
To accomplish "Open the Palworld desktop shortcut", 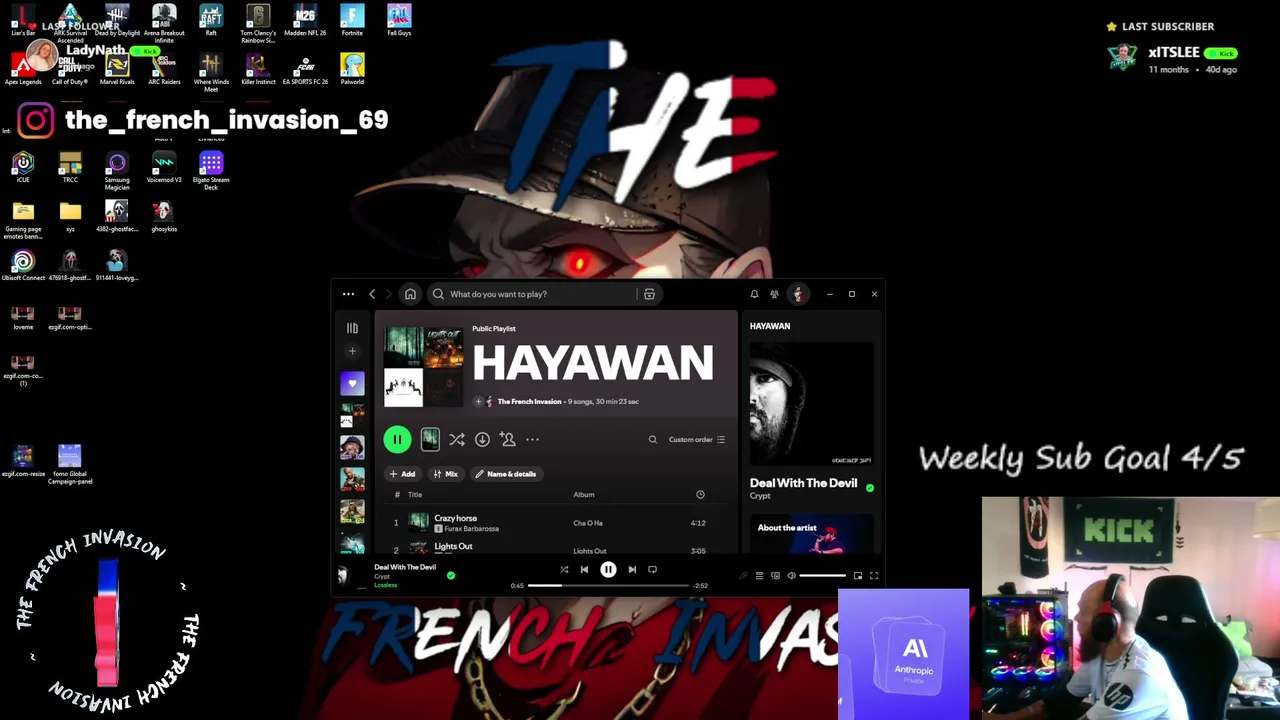I will click(352, 70).
